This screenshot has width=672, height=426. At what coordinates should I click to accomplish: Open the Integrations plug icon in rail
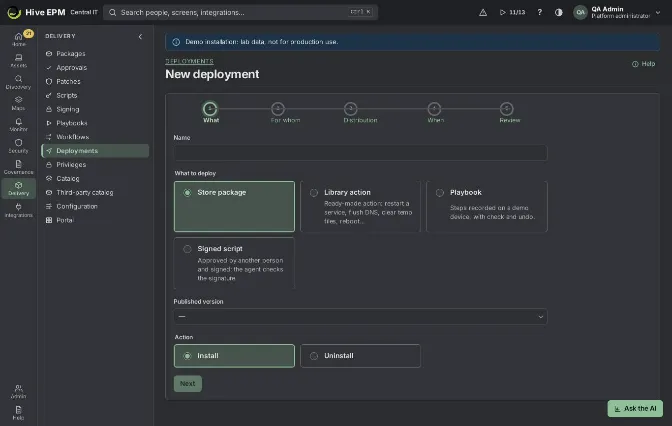pyautogui.click(x=18, y=207)
